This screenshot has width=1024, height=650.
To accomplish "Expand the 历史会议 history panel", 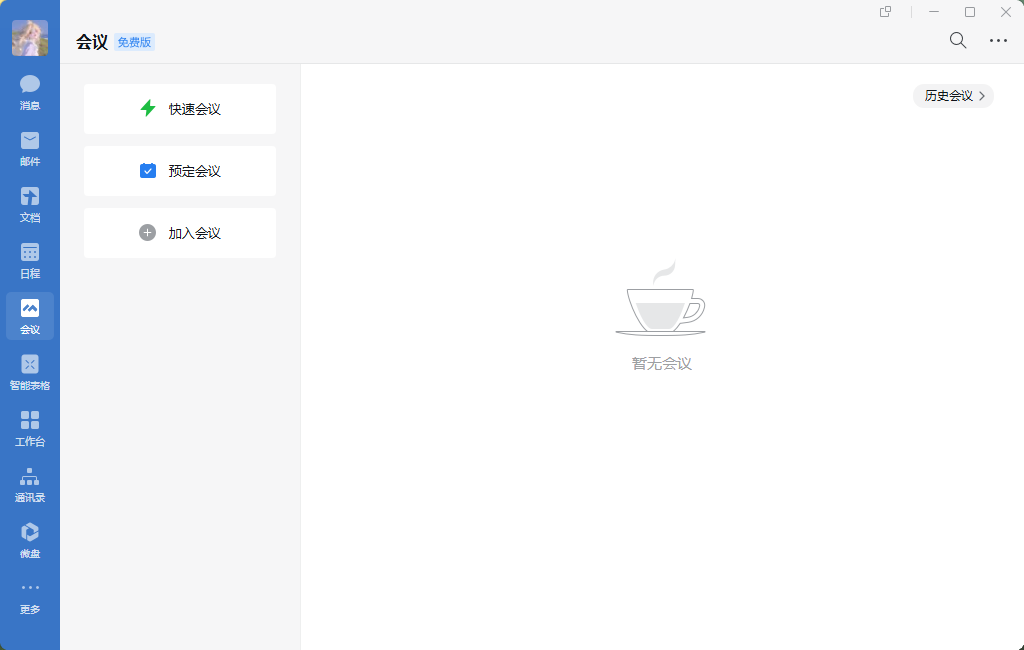I will coord(952,95).
